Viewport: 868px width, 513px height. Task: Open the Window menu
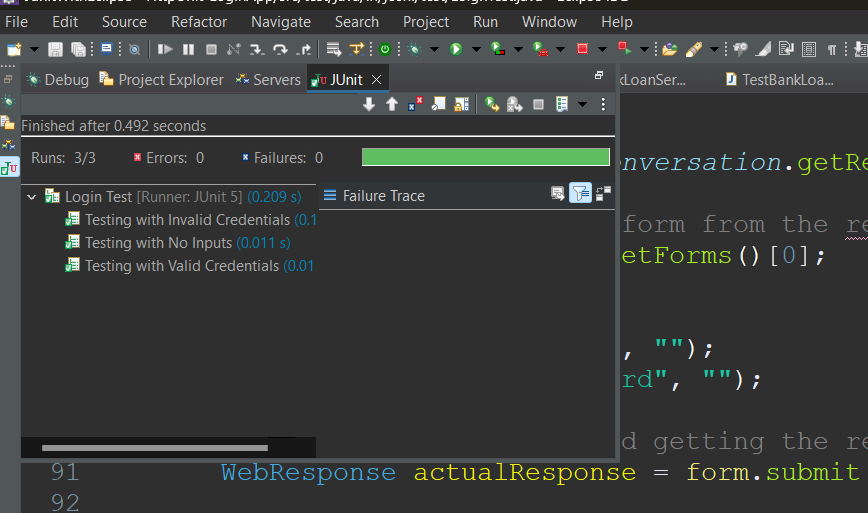pos(549,22)
